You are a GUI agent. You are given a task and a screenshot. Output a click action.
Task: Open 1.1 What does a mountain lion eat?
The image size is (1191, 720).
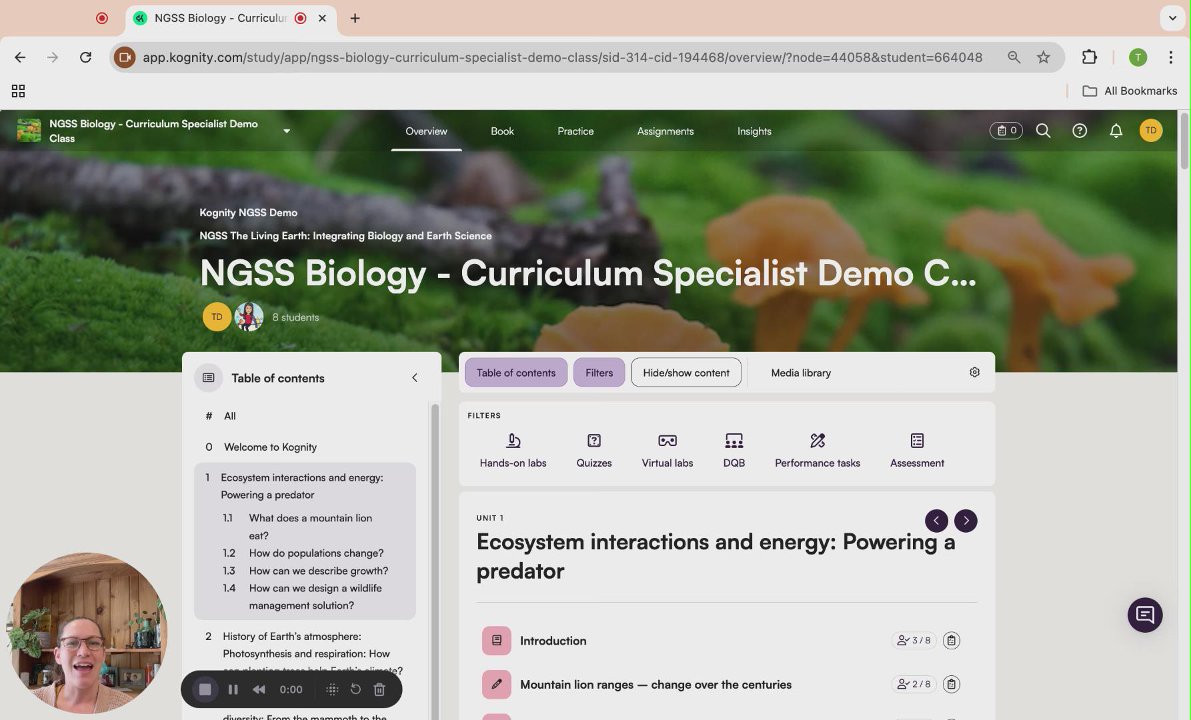(311, 526)
